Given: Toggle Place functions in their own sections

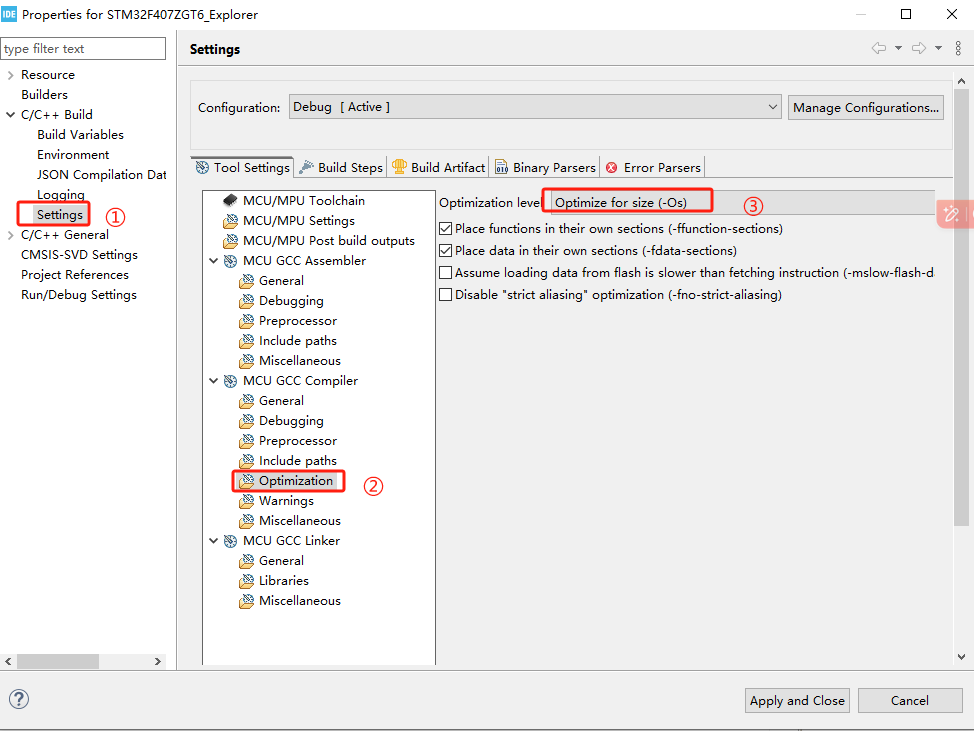Looking at the screenshot, I should [445, 229].
